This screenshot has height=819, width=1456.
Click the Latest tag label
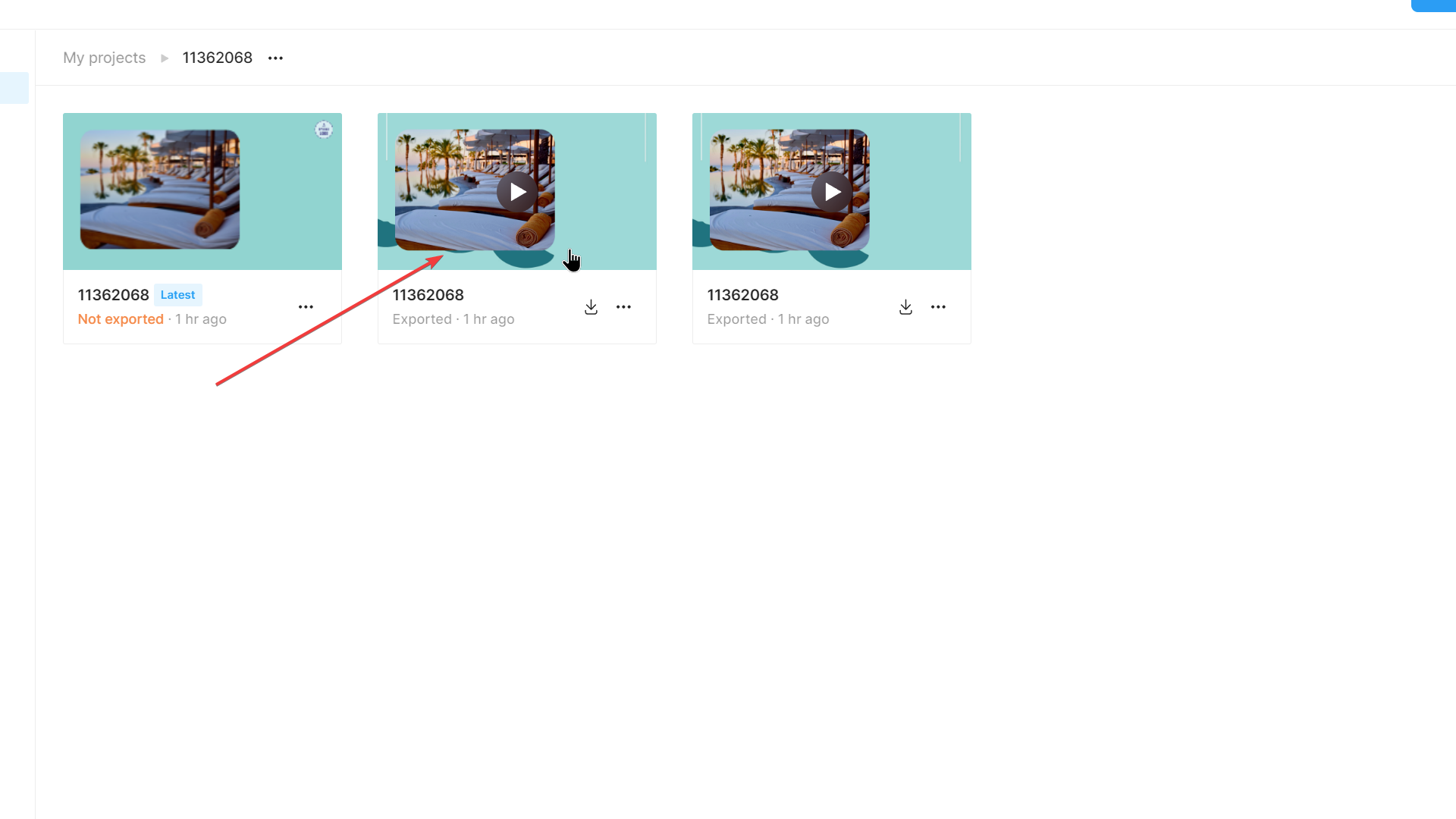[x=177, y=295]
